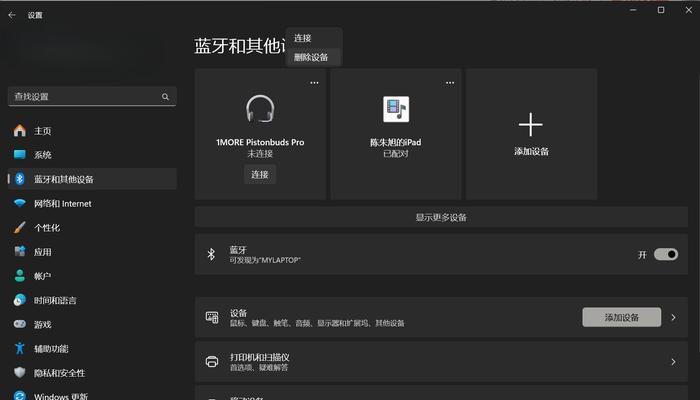This screenshot has height=400, width=700.
Task: Click the 应用 apps icon
Action: click(x=20, y=252)
